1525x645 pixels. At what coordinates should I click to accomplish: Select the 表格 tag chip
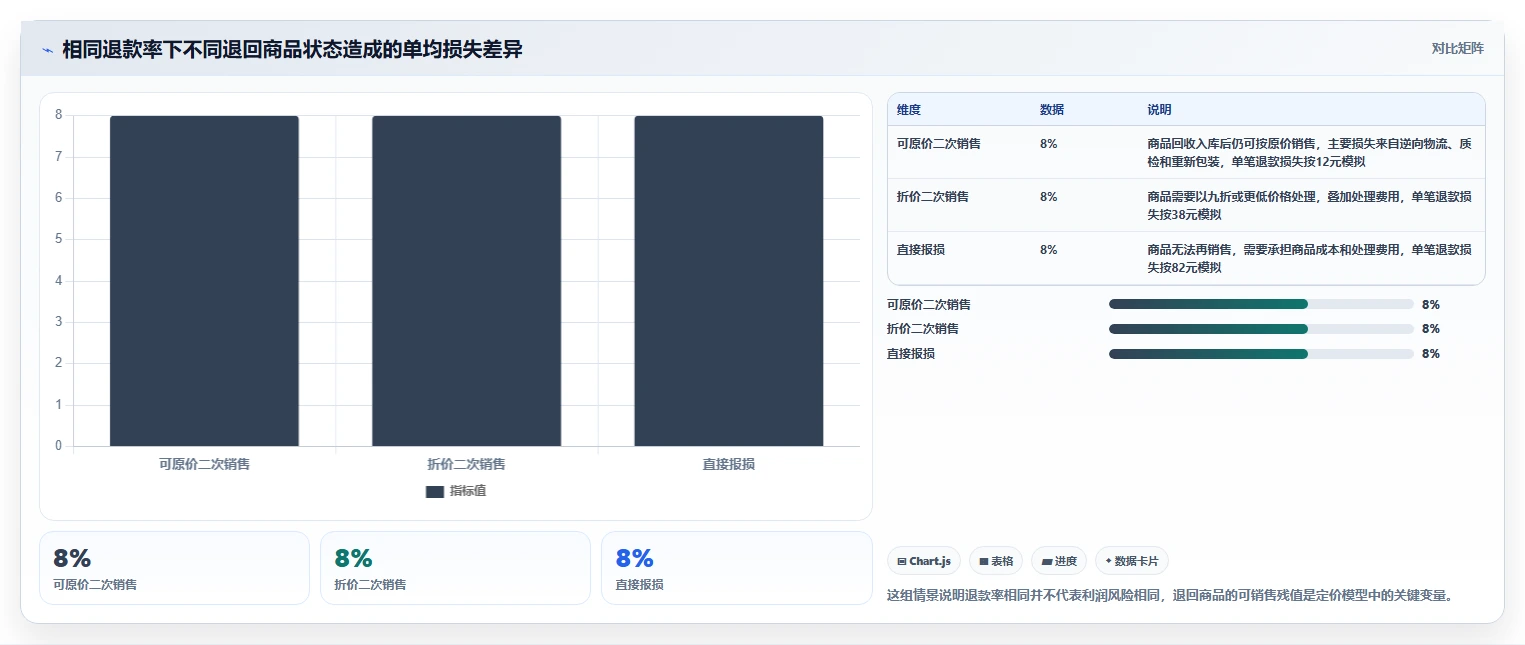pyautogui.click(x=996, y=561)
